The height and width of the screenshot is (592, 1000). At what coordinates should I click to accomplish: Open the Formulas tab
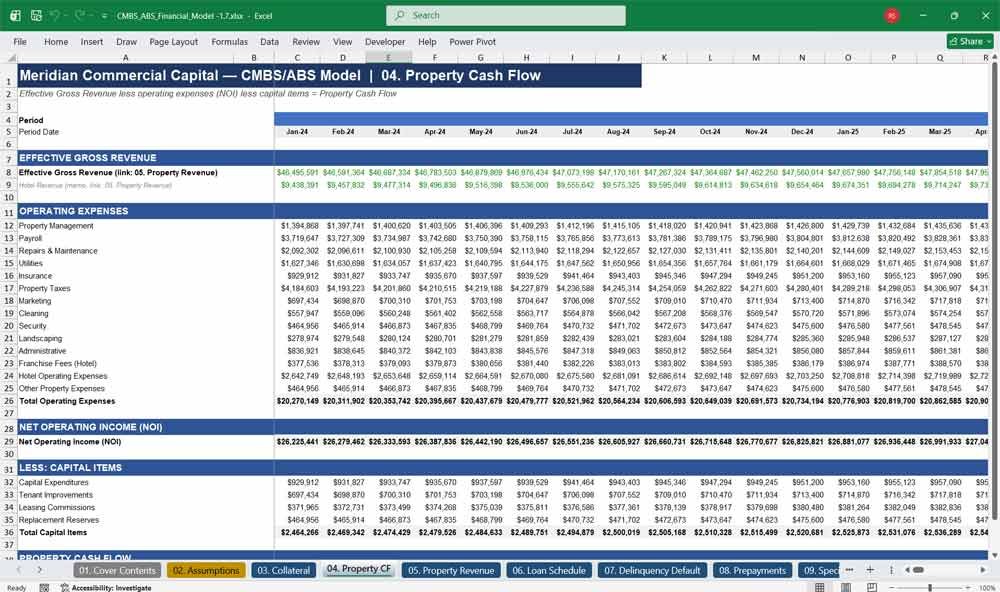coord(230,41)
